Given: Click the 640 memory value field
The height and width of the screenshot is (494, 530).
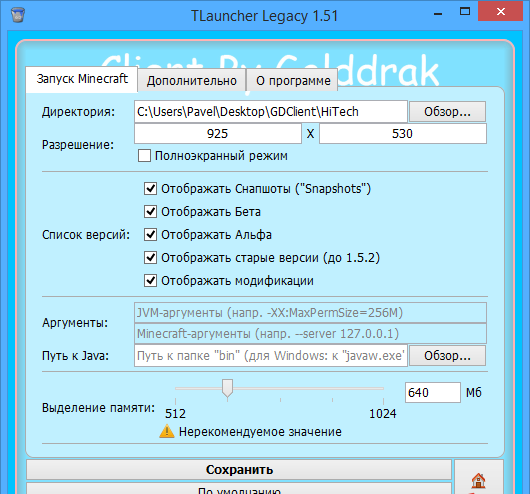Looking at the screenshot, I should [x=433, y=393].
